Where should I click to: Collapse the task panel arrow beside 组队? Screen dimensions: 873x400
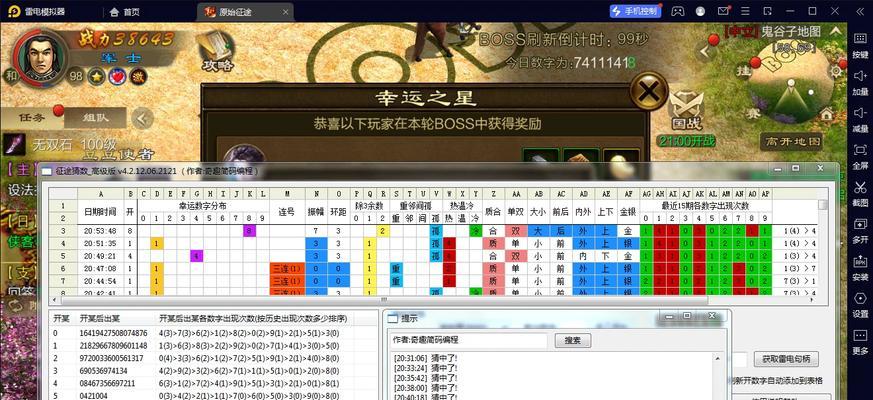(144, 118)
